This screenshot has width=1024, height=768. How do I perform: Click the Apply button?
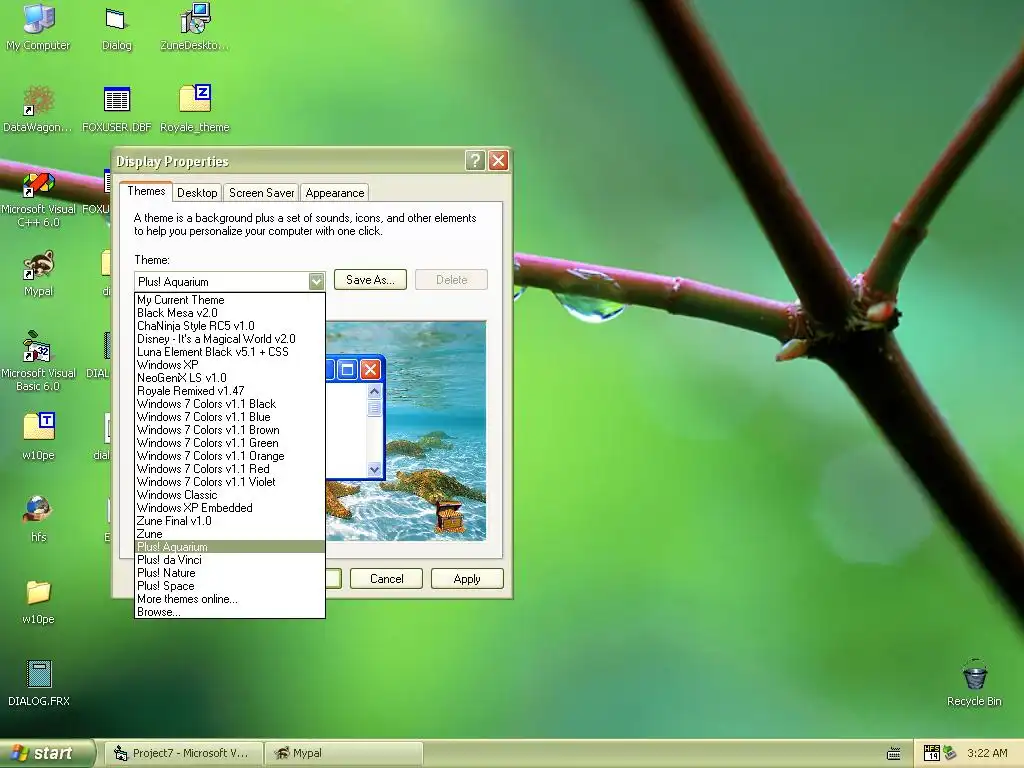[x=467, y=579]
